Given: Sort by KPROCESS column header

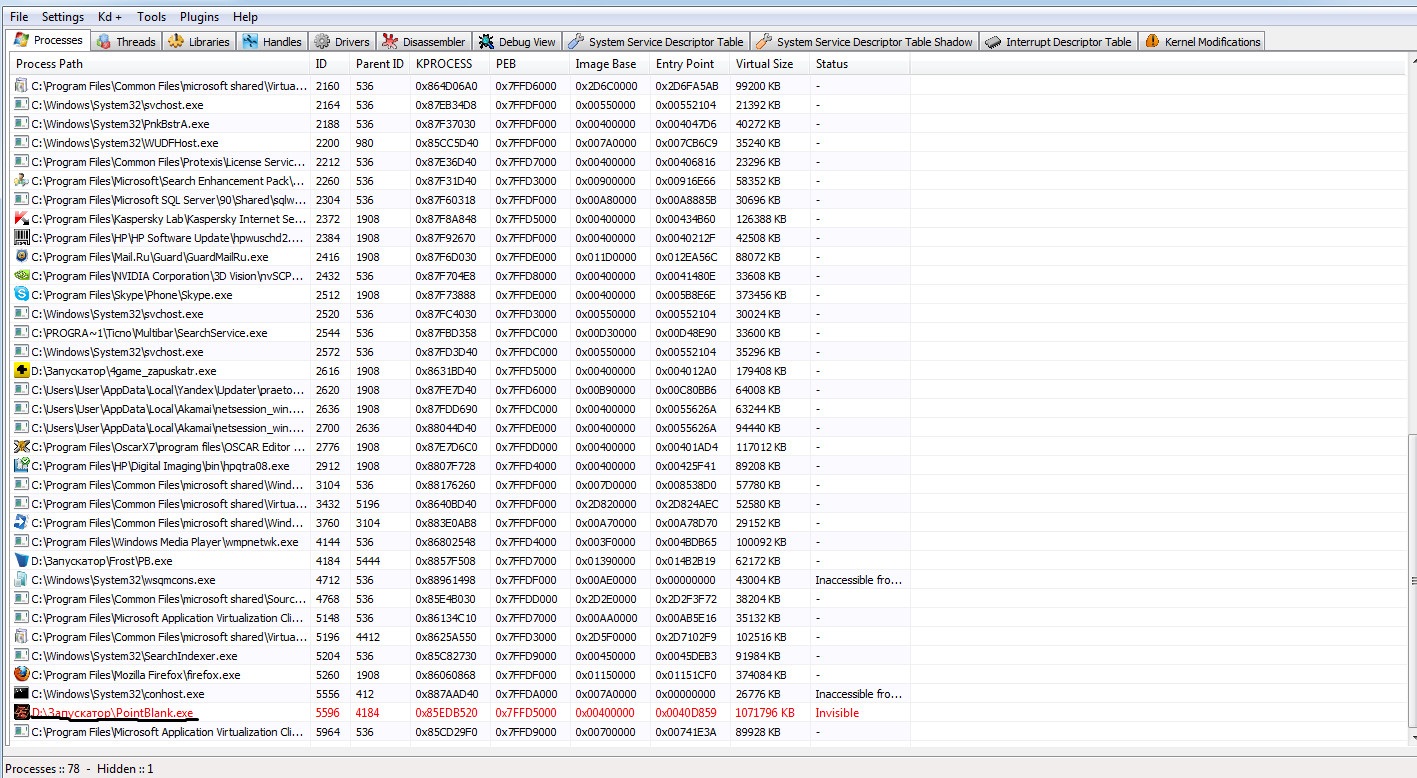Looking at the screenshot, I should pyautogui.click(x=450, y=64).
